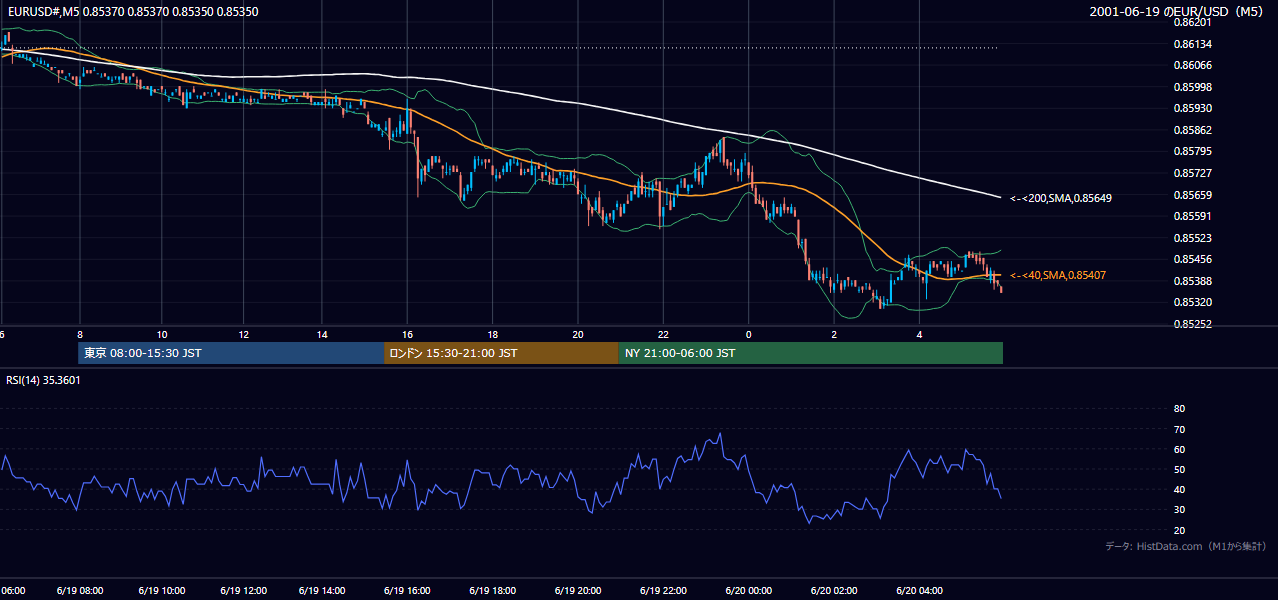1278x600 pixels.
Task: Click price axis value 0.86134
Action: [1192, 44]
